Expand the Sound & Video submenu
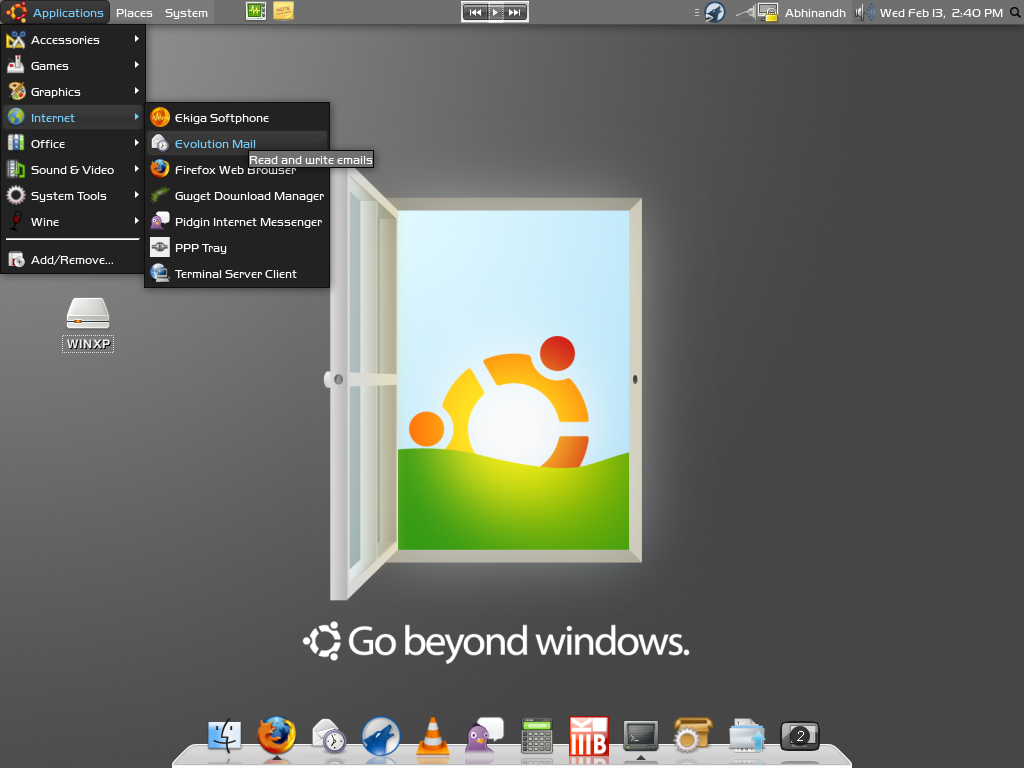 72,170
